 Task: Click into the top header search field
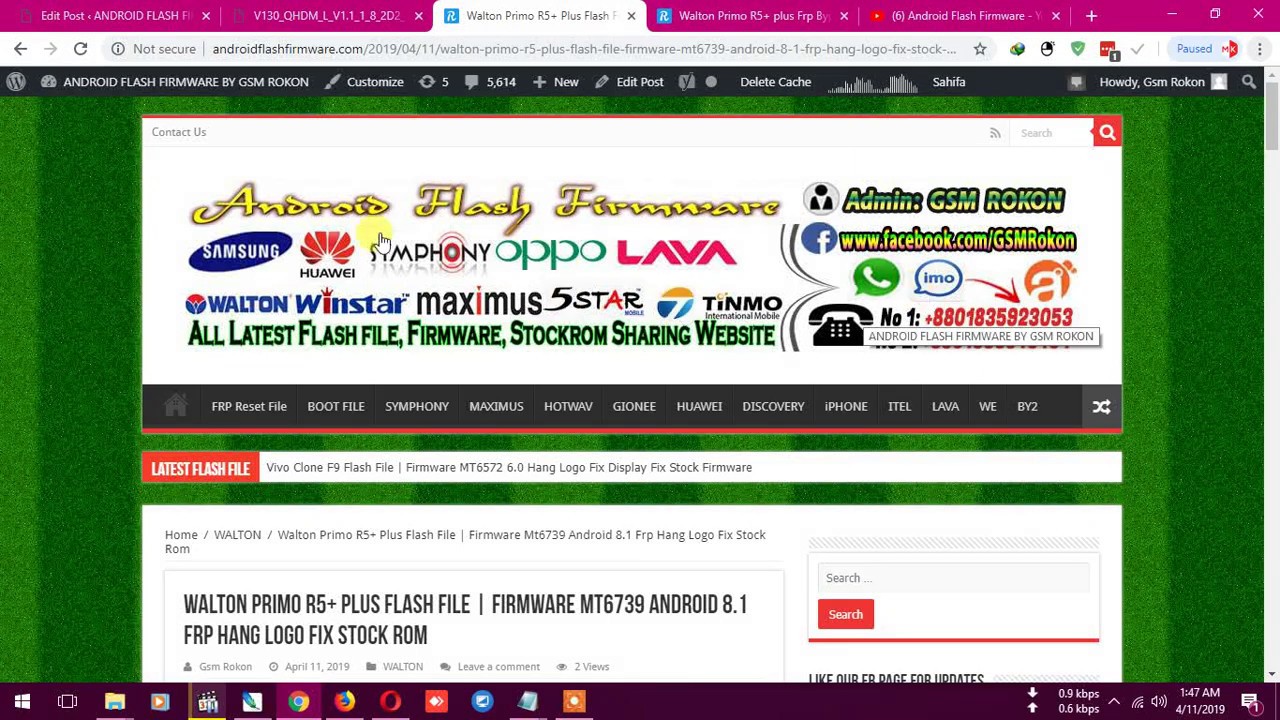click(x=1050, y=132)
